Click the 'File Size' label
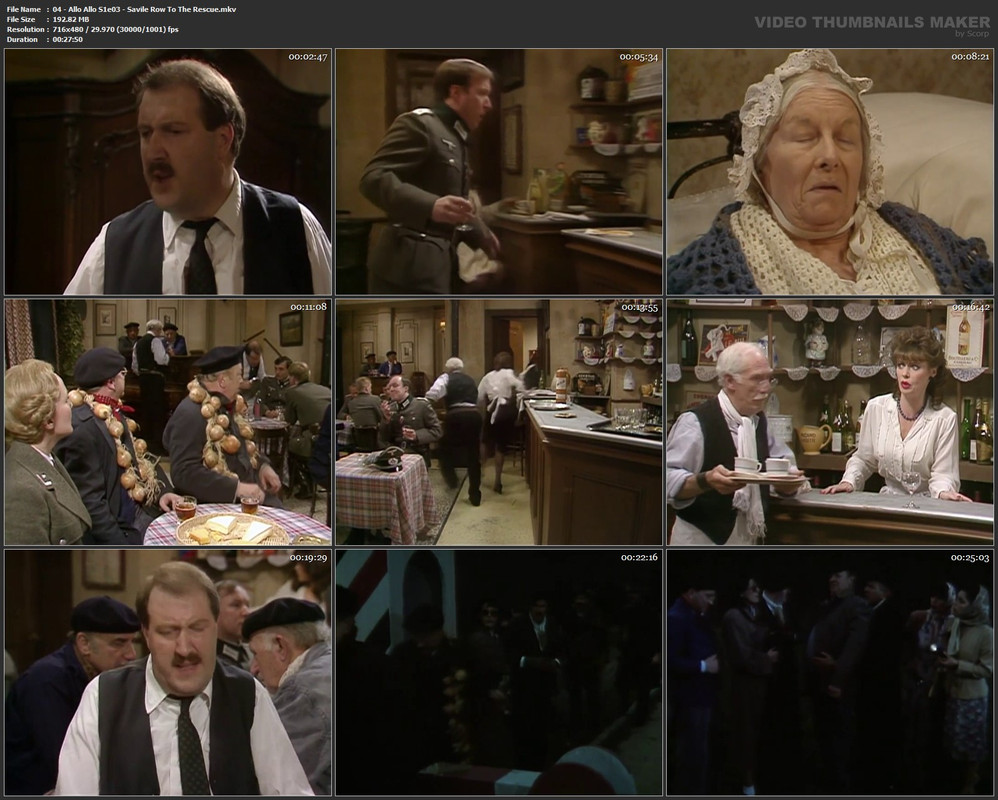Image resolution: width=998 pixels, height=800 pixels. point(21,20)
